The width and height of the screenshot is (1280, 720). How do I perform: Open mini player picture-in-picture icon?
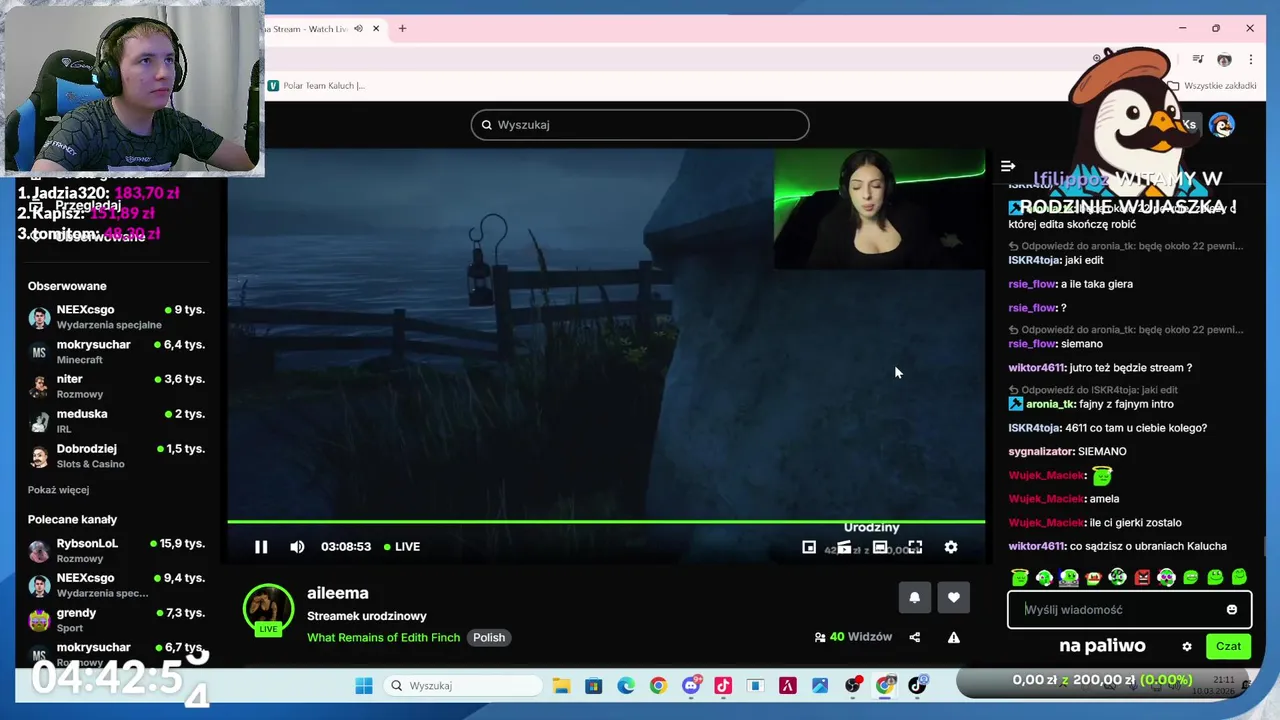809,547
